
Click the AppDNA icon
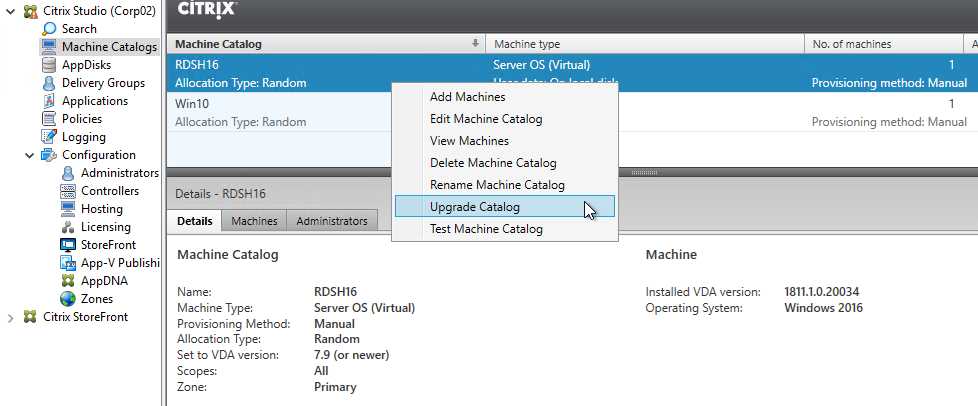(x=68, y=281)
